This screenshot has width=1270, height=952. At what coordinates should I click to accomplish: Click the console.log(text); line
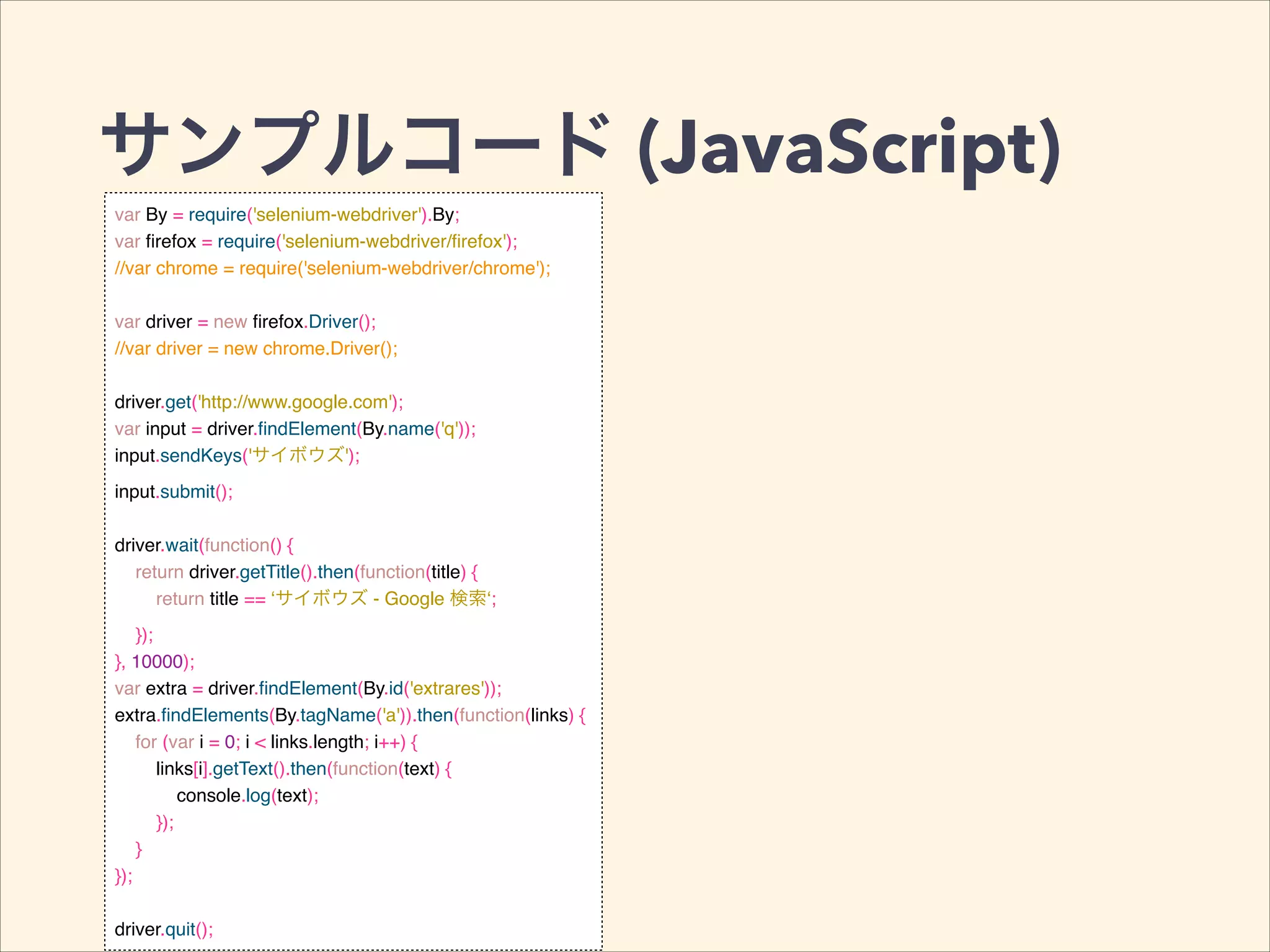pyautogui.click(x=247, y=796)
